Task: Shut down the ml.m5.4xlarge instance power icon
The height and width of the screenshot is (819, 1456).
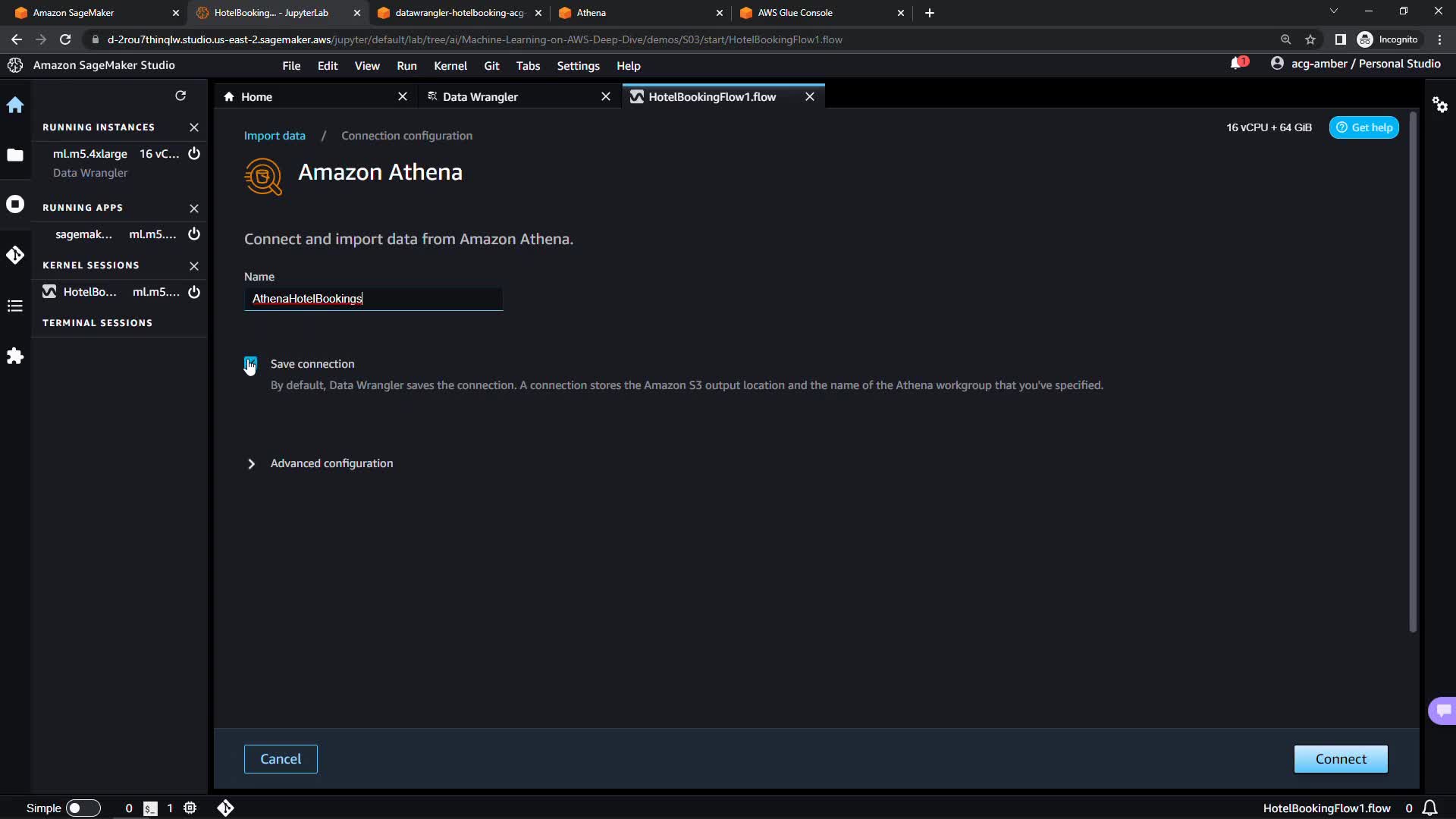Action: 194,154
